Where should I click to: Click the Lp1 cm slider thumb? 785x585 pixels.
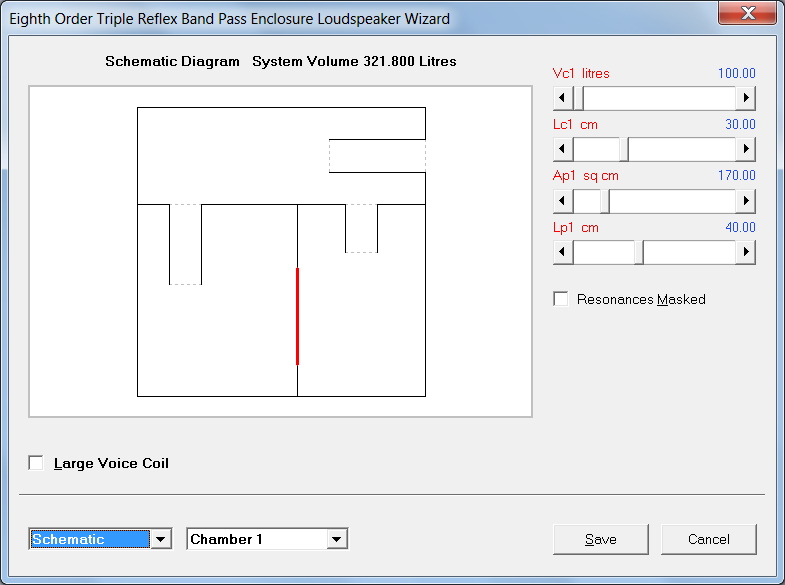coord(639,252)
